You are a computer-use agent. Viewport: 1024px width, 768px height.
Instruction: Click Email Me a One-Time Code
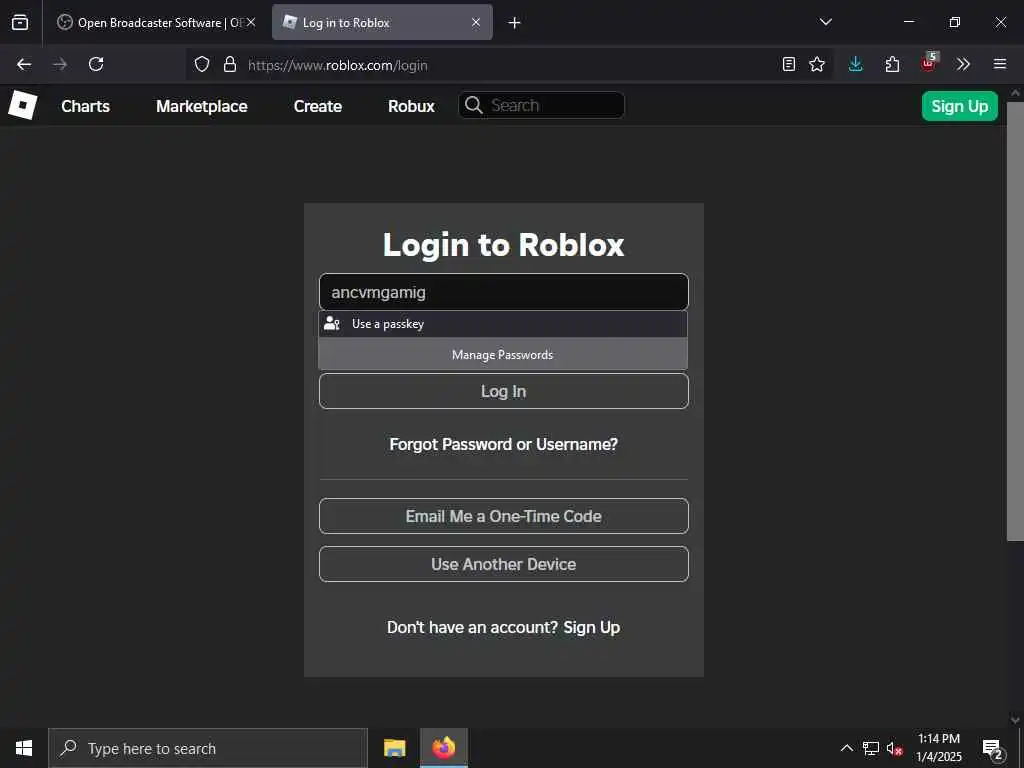click(x=504, y=516)
